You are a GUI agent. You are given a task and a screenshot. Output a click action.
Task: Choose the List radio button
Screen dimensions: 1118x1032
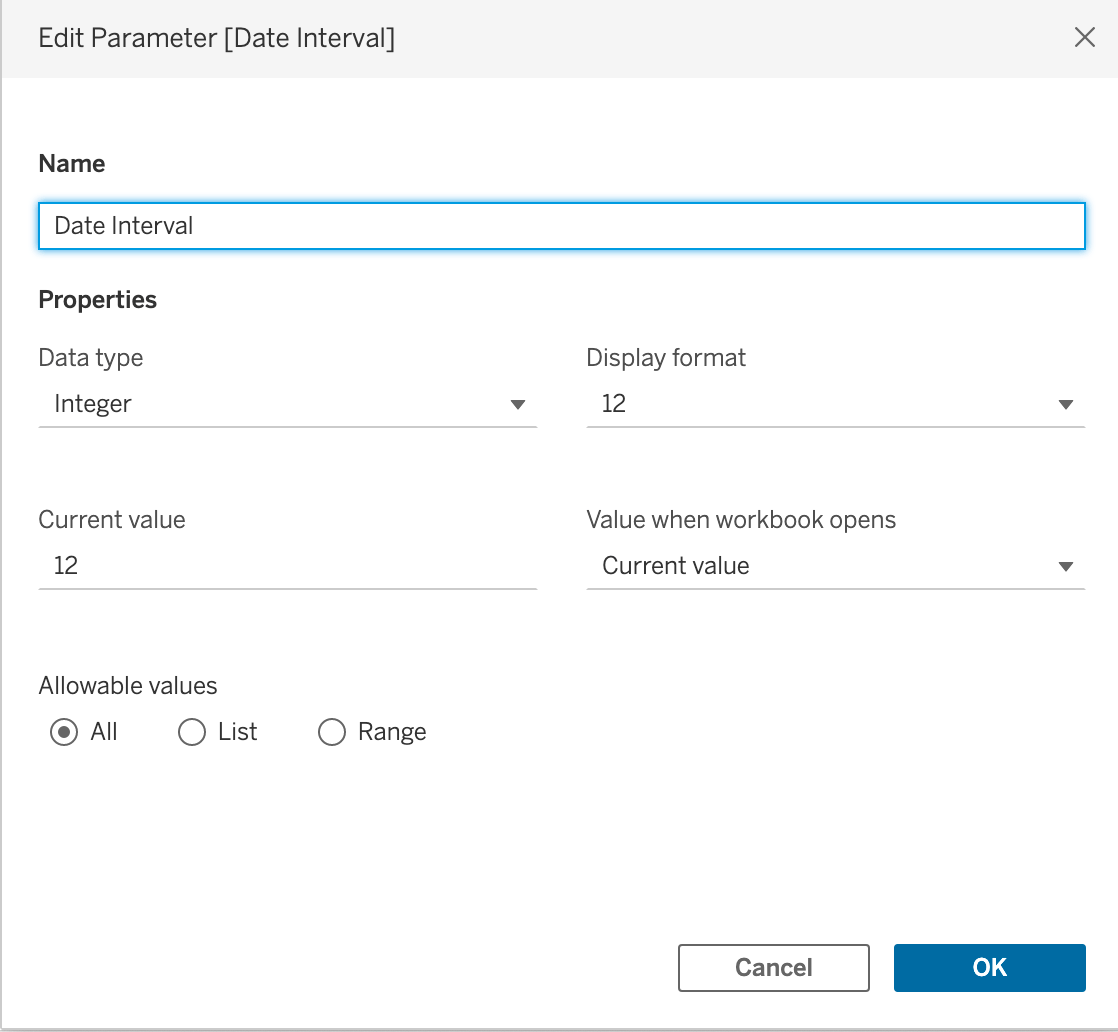[191, 732]
